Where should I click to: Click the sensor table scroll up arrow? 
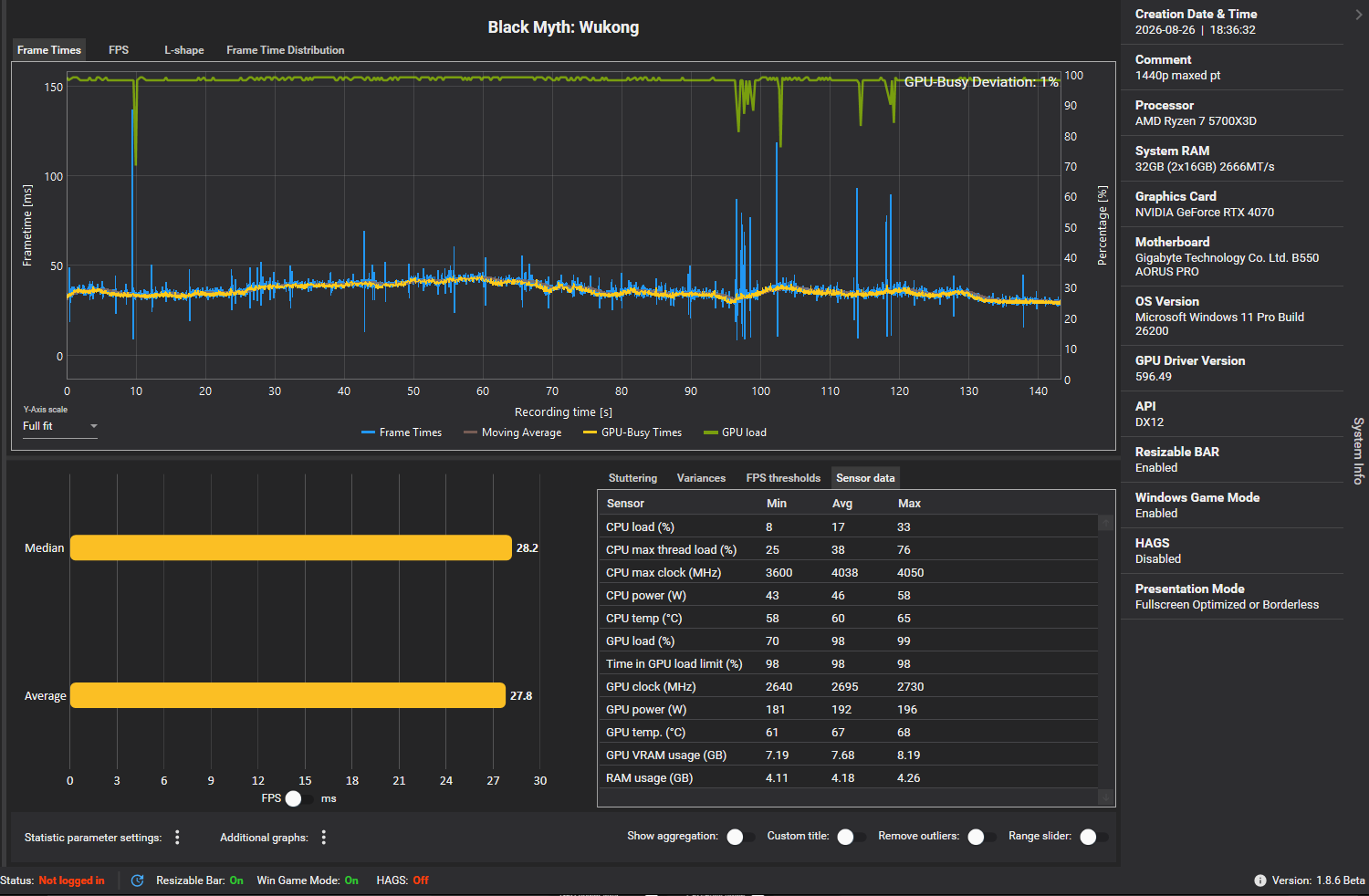click(x=1105, y=523)
